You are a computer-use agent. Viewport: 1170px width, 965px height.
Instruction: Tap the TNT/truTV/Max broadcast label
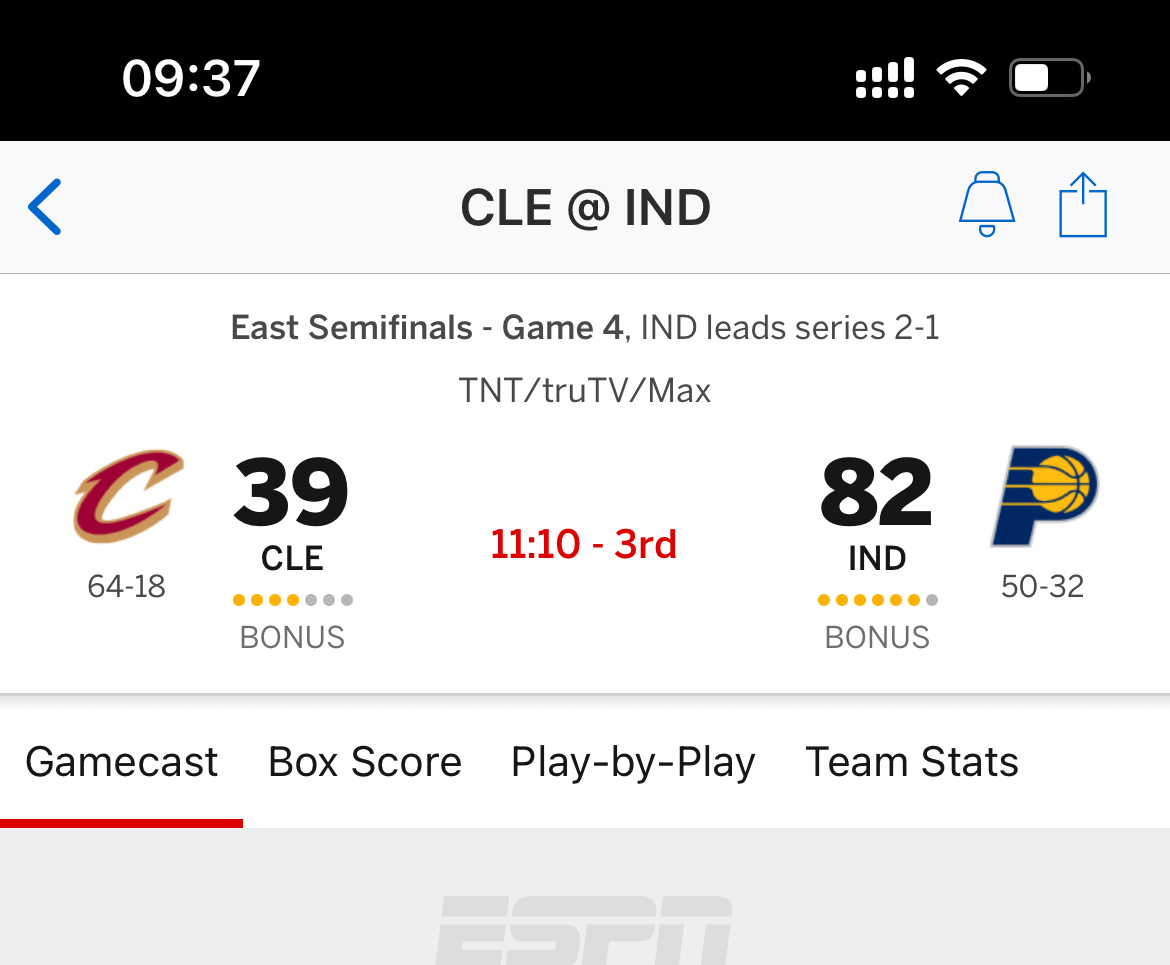(585, 390)
